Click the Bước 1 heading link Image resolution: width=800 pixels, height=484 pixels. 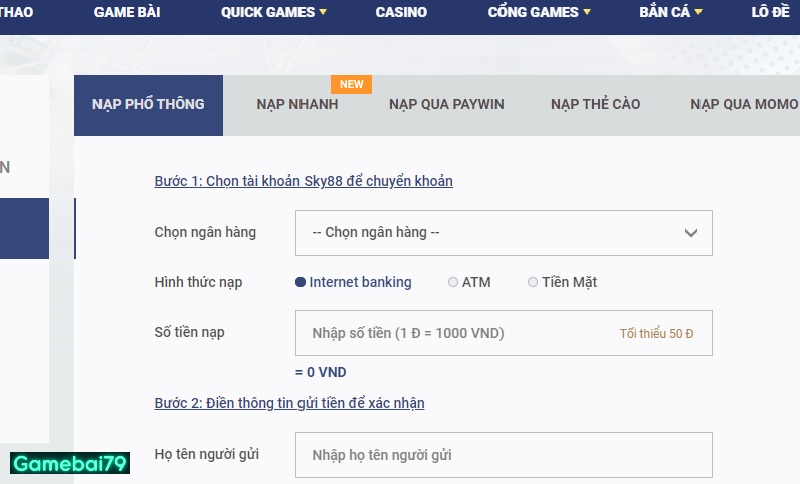click(x=304, y=181)
